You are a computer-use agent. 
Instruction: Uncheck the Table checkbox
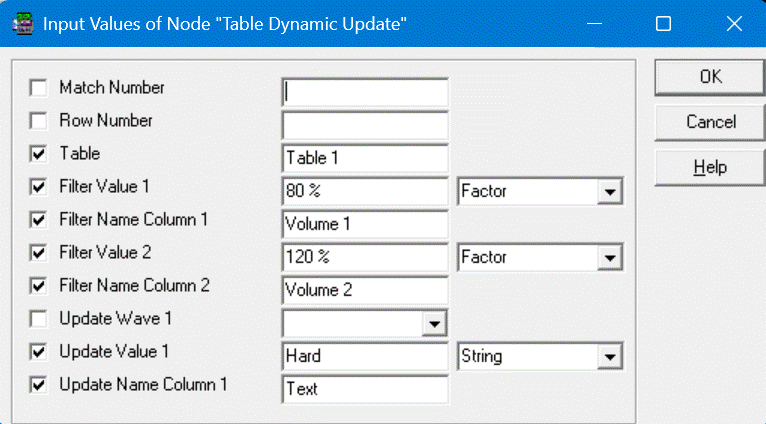39,154
